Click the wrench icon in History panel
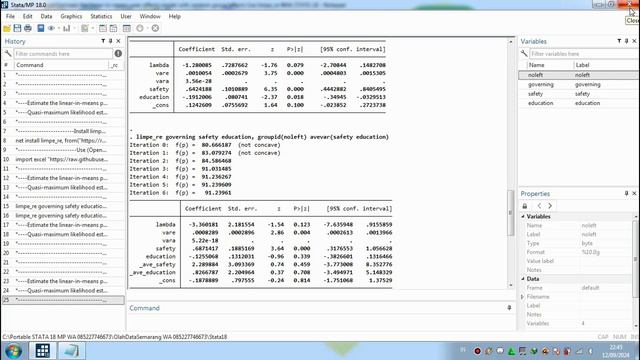The height and width of the screenshot is (360, 640). point(8,53)
